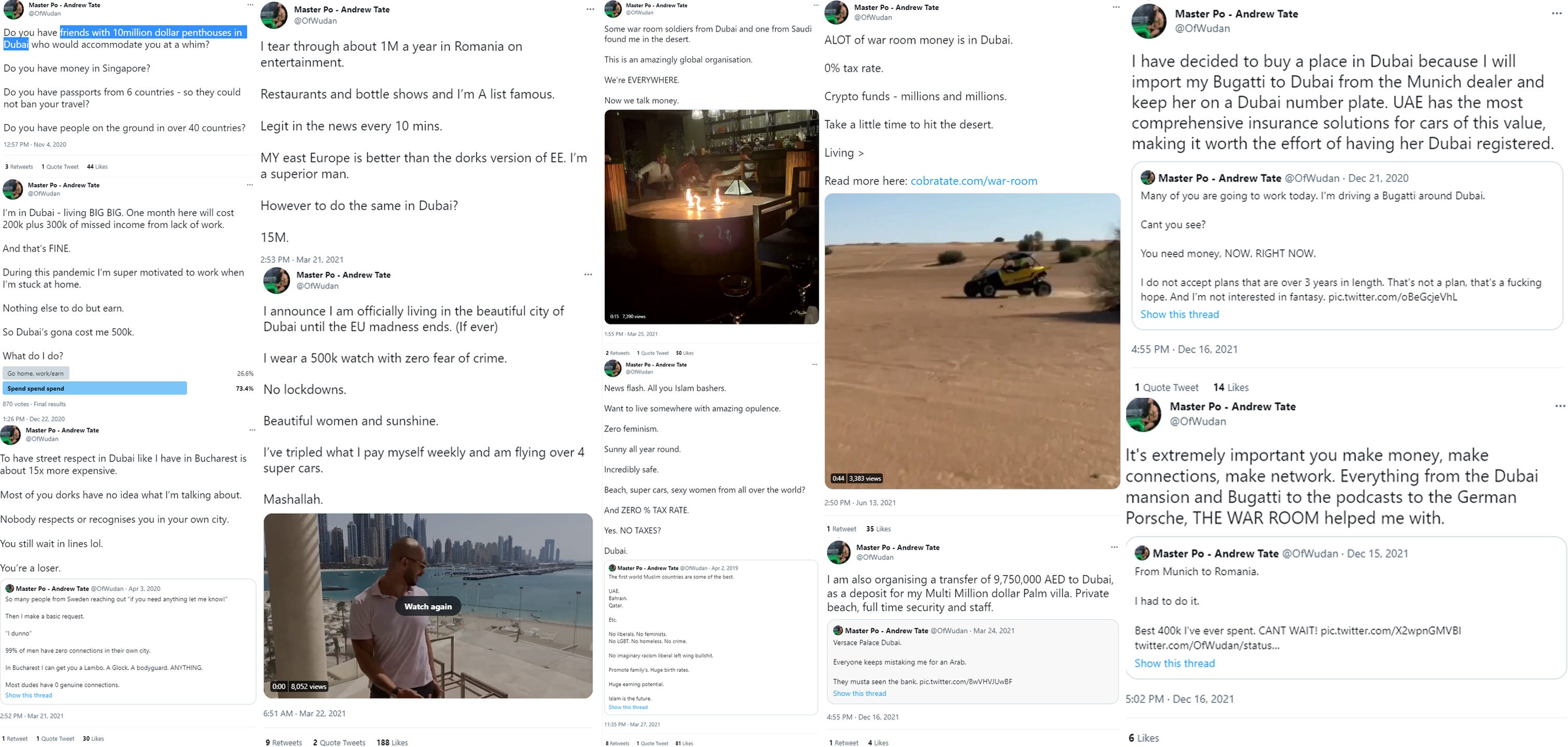Open more options on the 'News flash' Islam tweet

(815, 365)
